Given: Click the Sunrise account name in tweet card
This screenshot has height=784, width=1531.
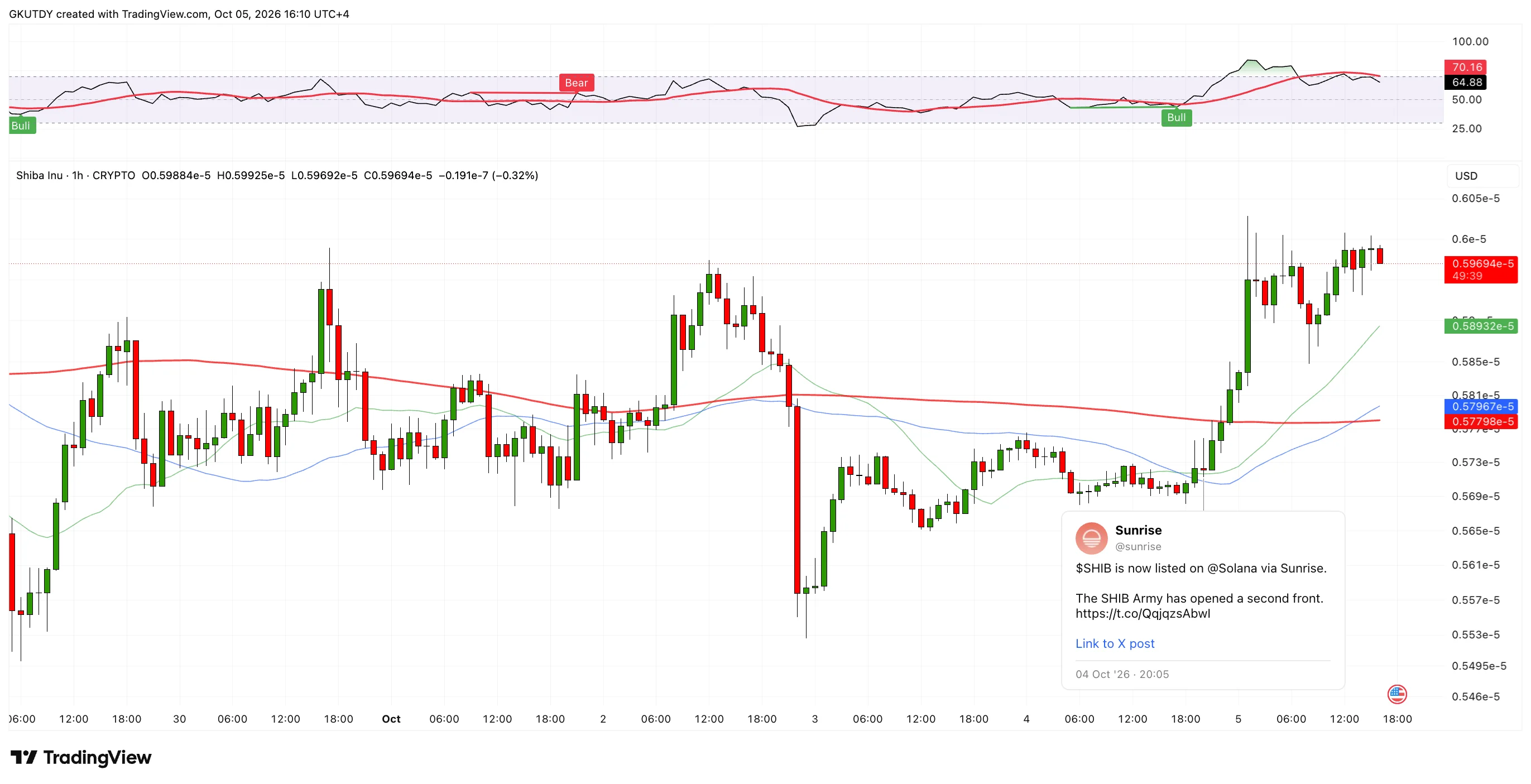Looking at the screenshot, I should [x=1138, y=530].
